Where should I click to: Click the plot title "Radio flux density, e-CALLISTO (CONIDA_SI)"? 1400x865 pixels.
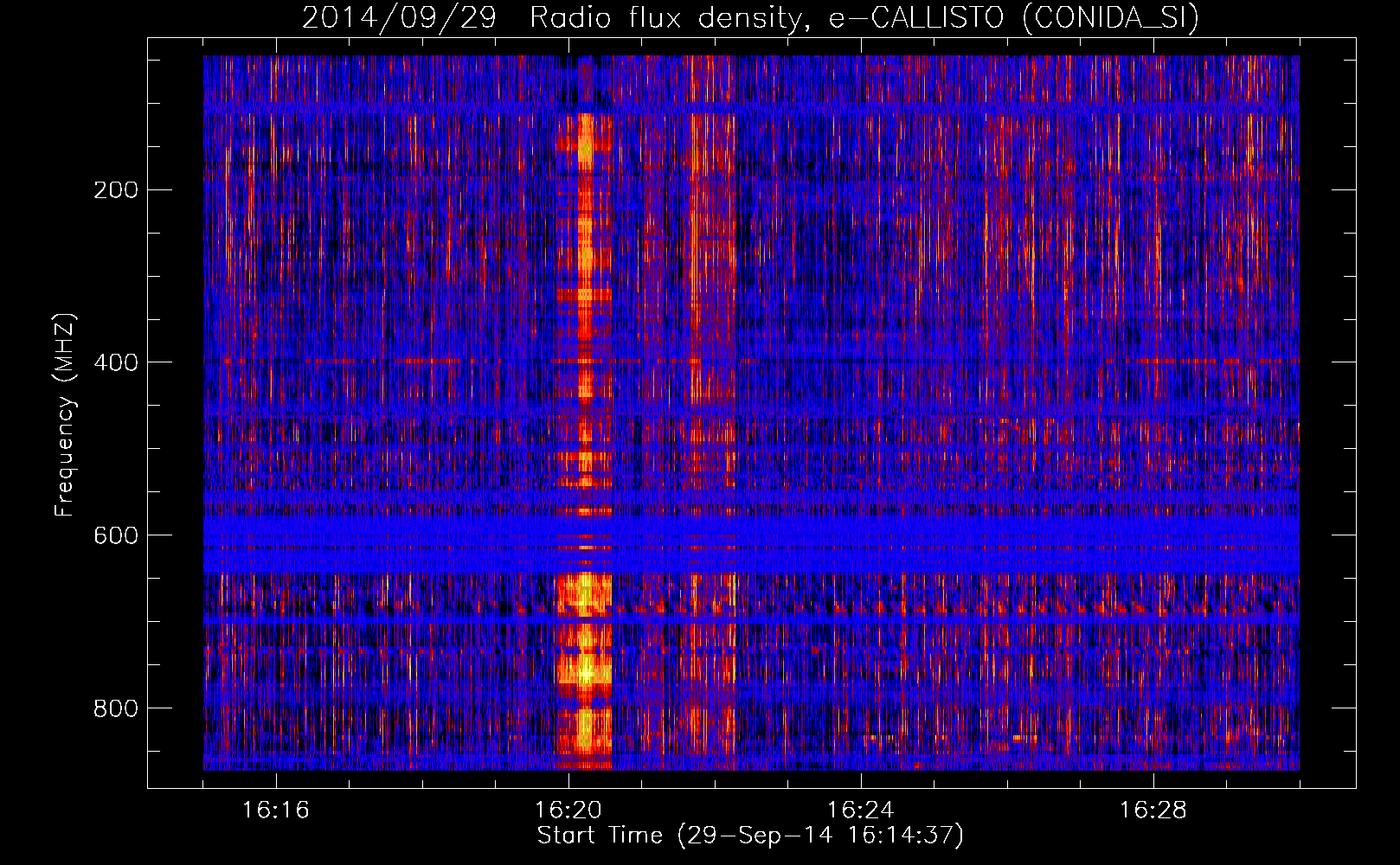[864, 17]
